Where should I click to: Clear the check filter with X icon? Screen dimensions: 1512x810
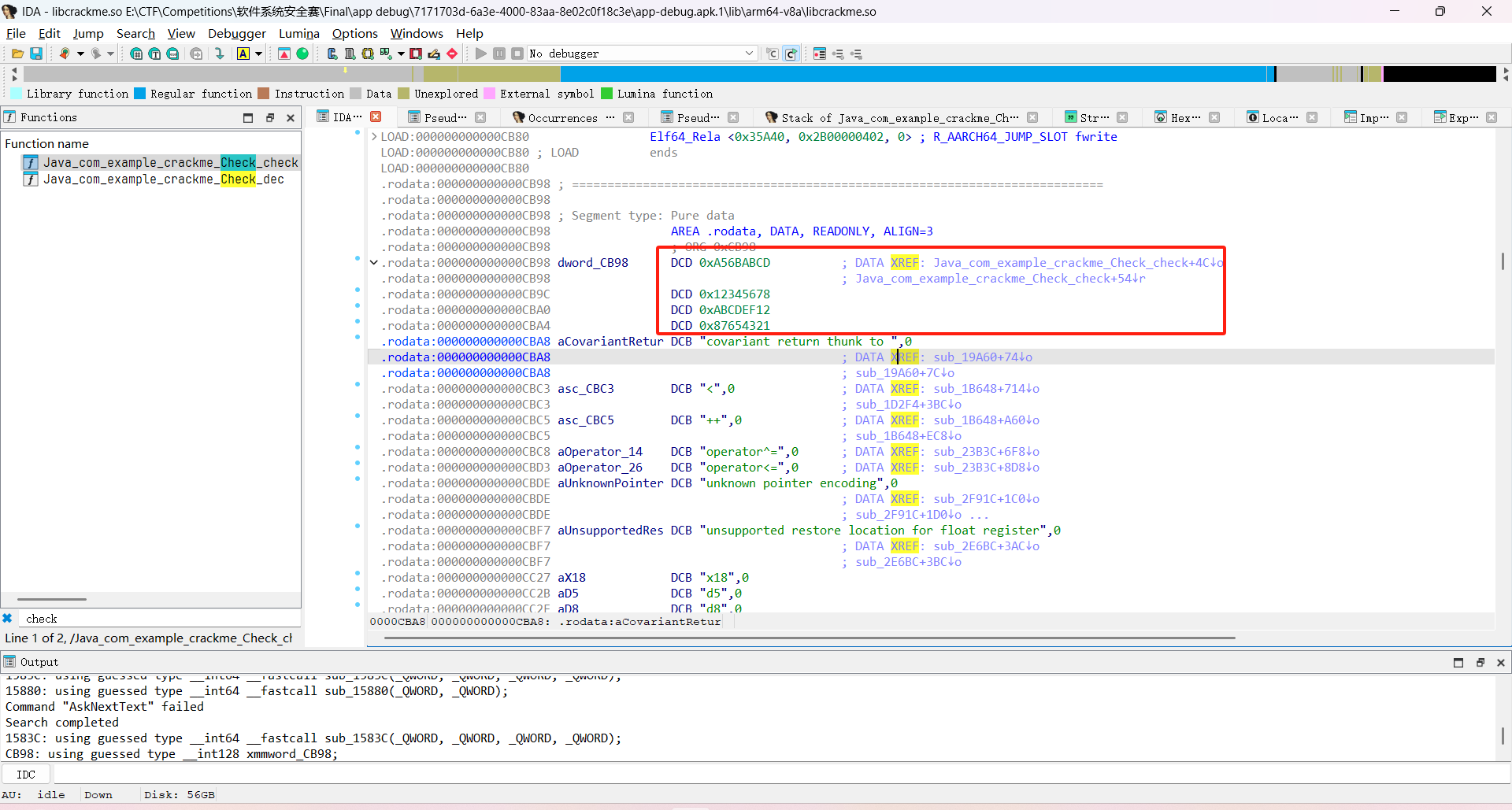click(8, 619)
